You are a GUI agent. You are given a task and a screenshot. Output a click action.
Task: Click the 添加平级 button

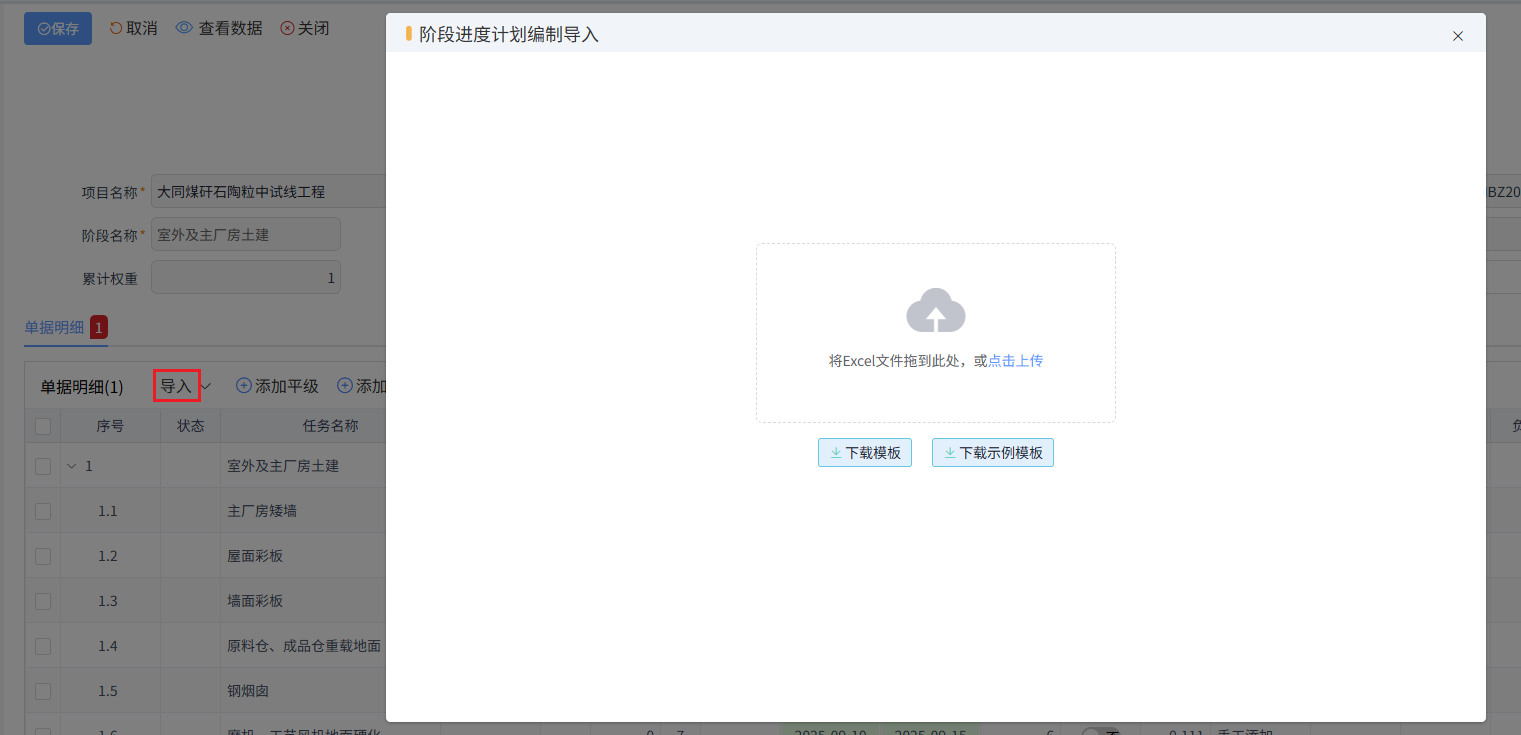277,386
